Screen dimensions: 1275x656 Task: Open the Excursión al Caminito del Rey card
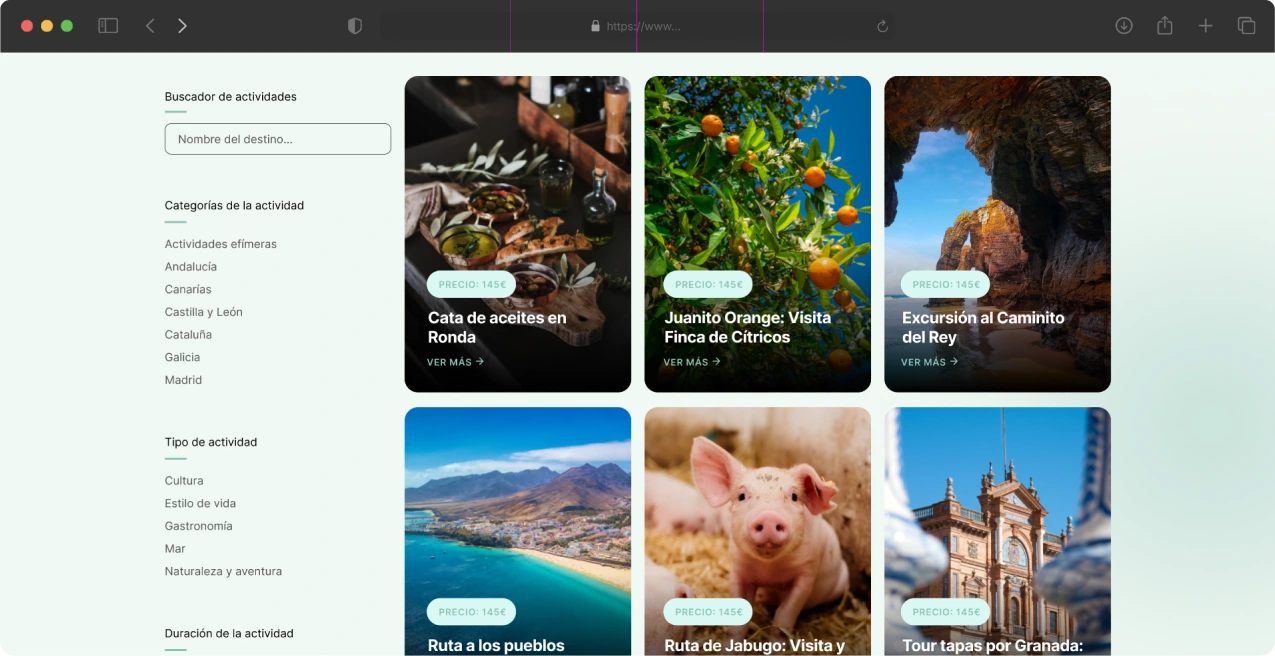pyautogui.click(x=997, y=234)
